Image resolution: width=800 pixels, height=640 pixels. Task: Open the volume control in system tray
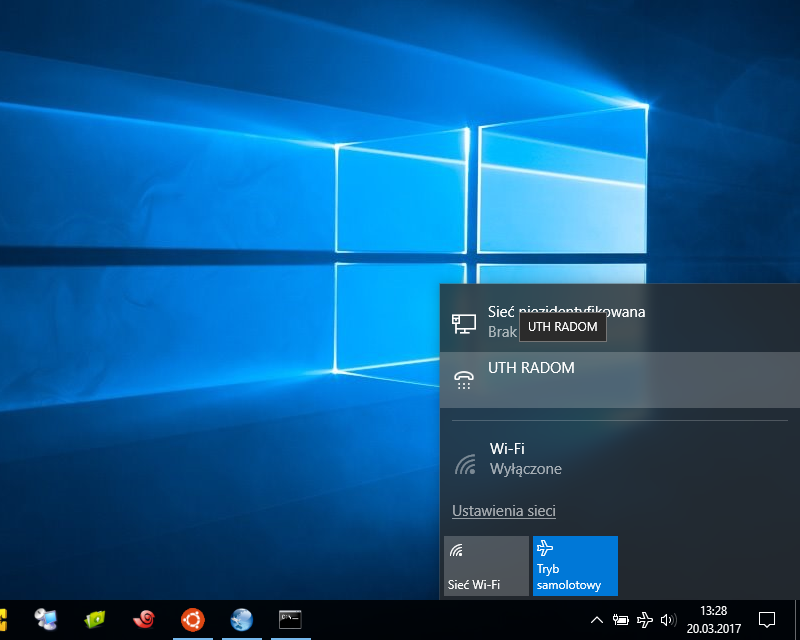tap(668, 620)
